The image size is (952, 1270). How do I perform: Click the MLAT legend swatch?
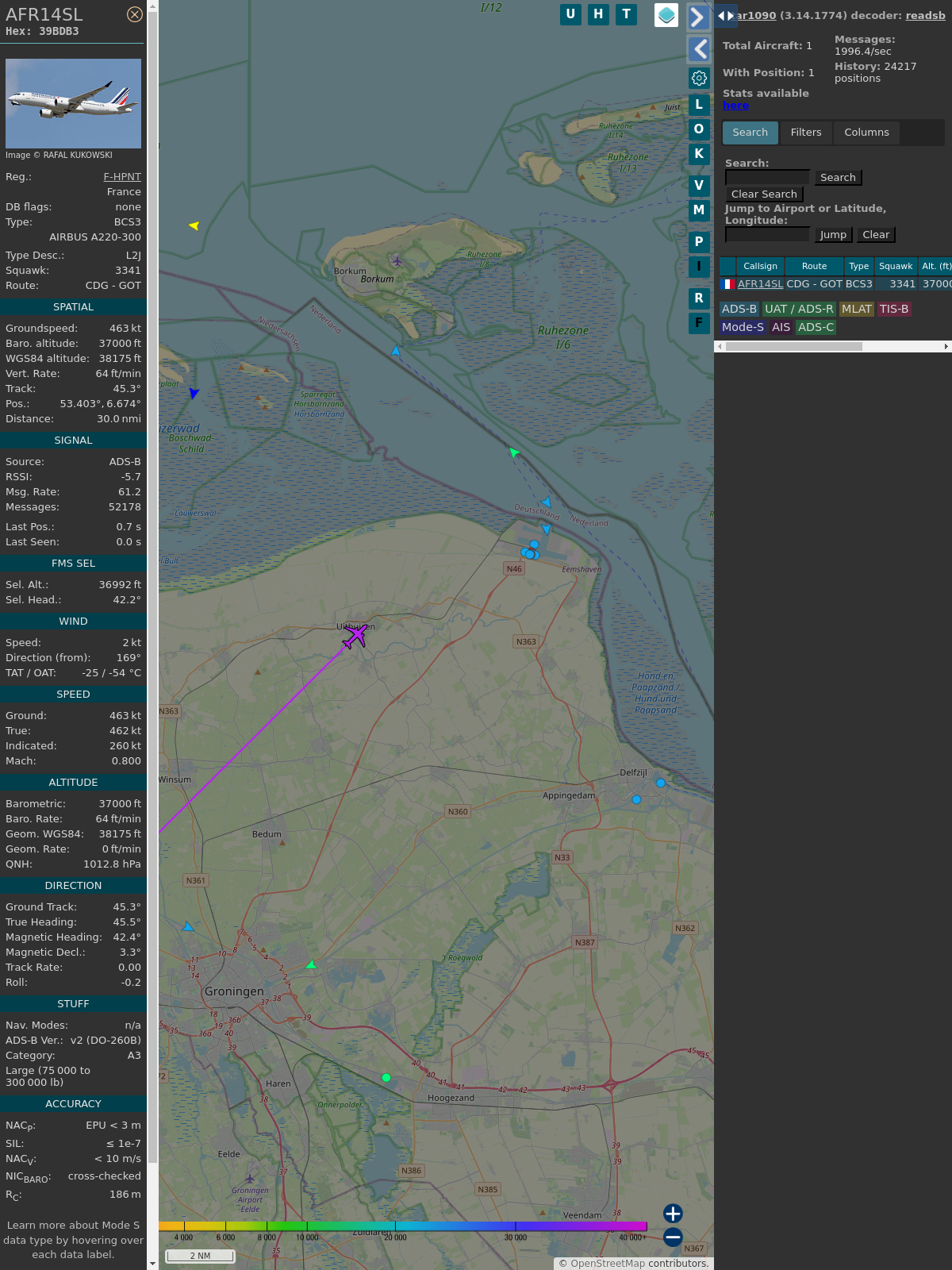pyautogui.click(x=856, y=310)
